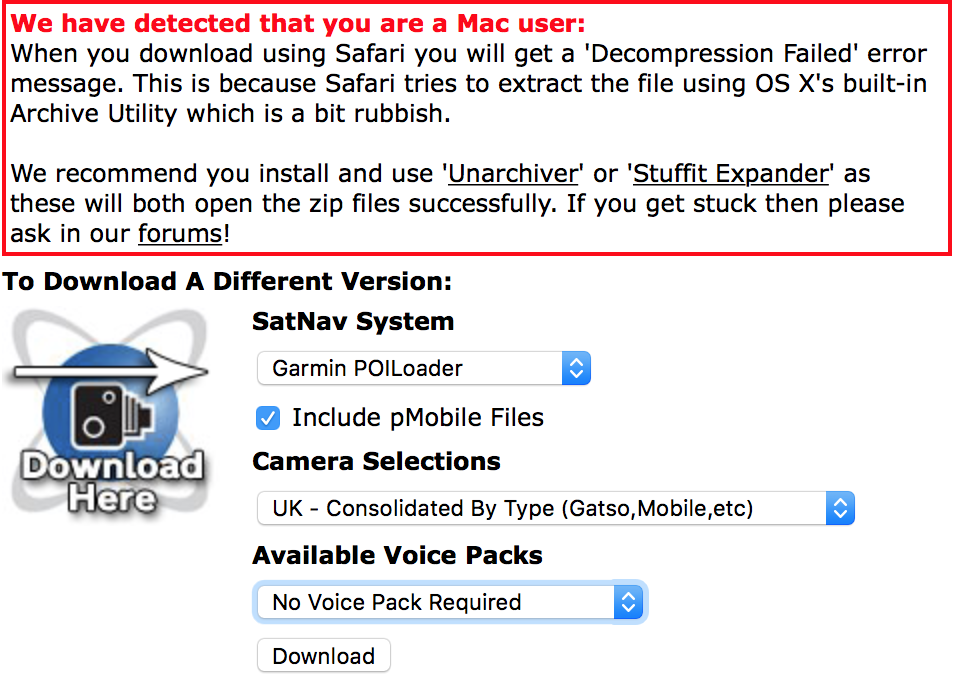Untick the Include pMobile Files checkbox
The image size is (972, 698).
pos(268,417)
